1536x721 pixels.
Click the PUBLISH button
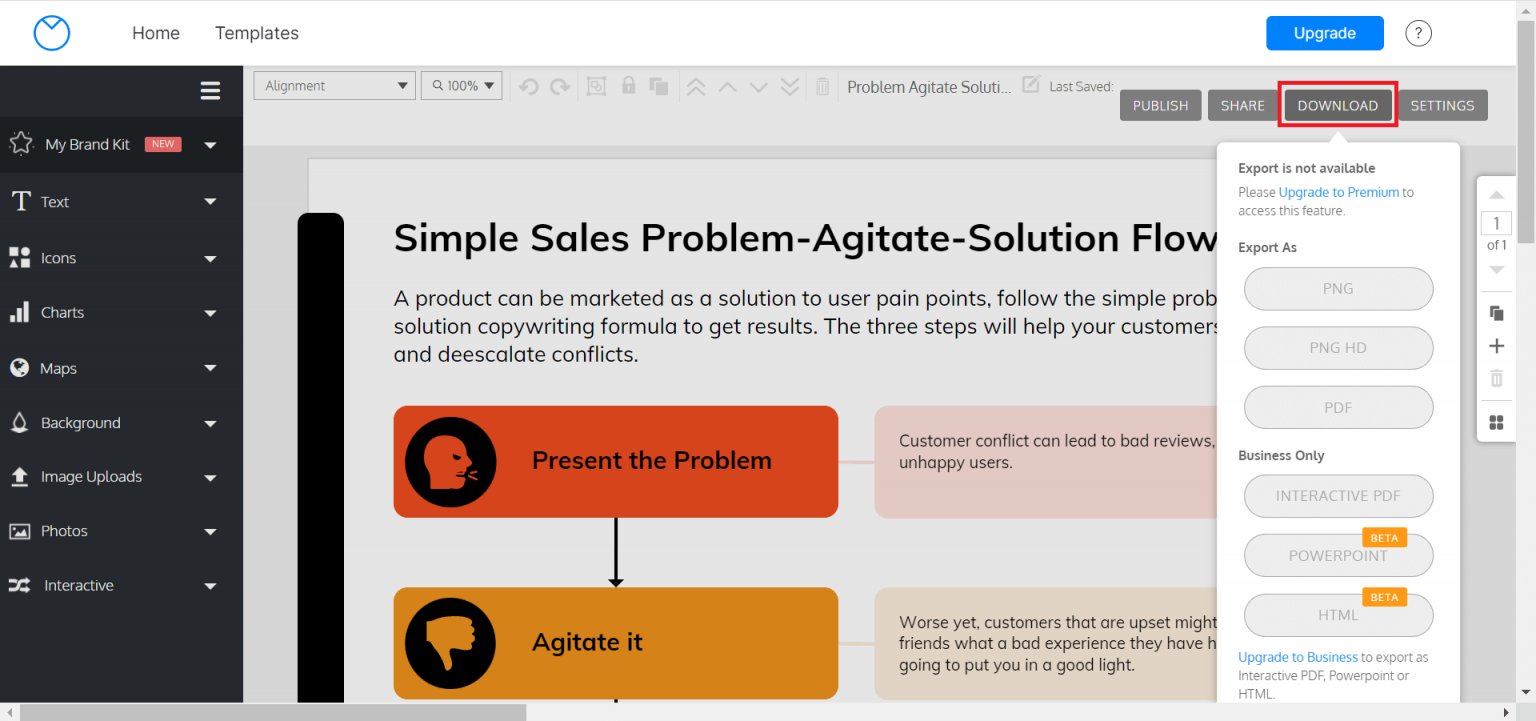pos(1160,105)
